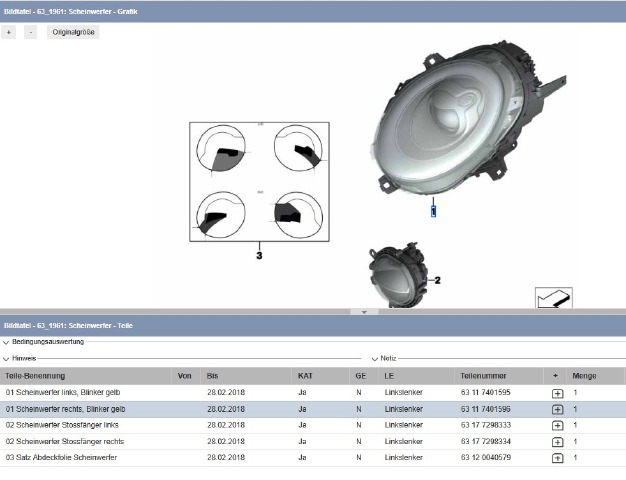Sort by KAT column header
The image size is (626, 480).
[x=321, y=376]
